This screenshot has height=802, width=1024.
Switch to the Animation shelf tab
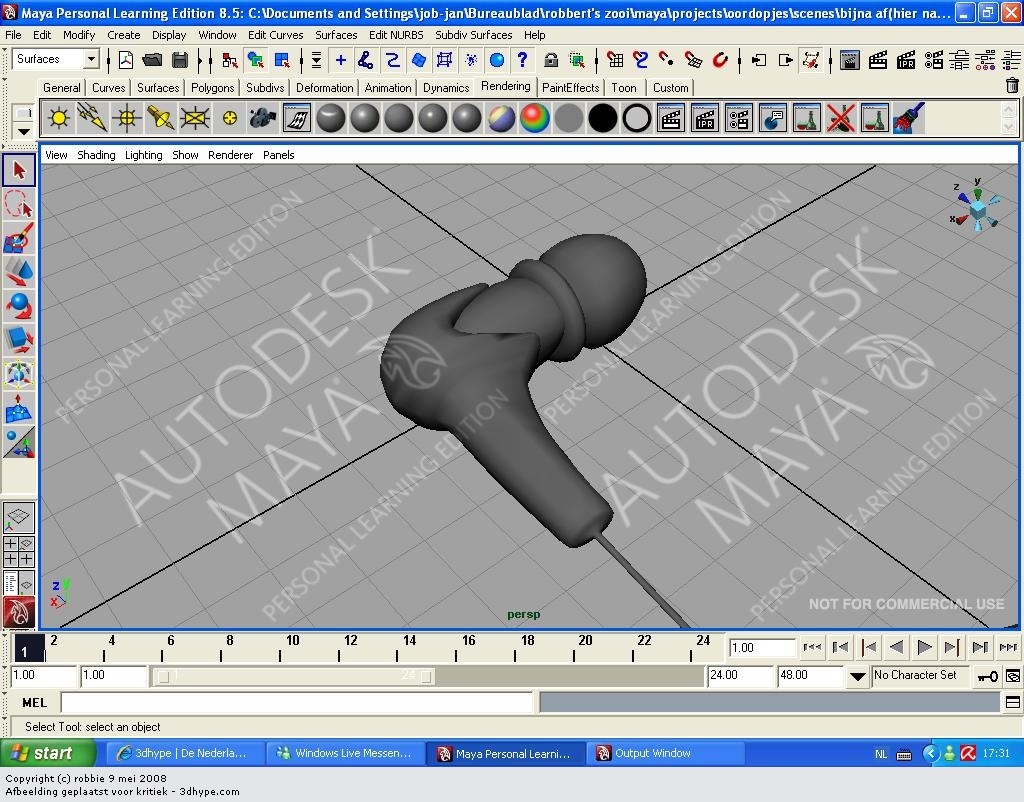pos(388,88)
